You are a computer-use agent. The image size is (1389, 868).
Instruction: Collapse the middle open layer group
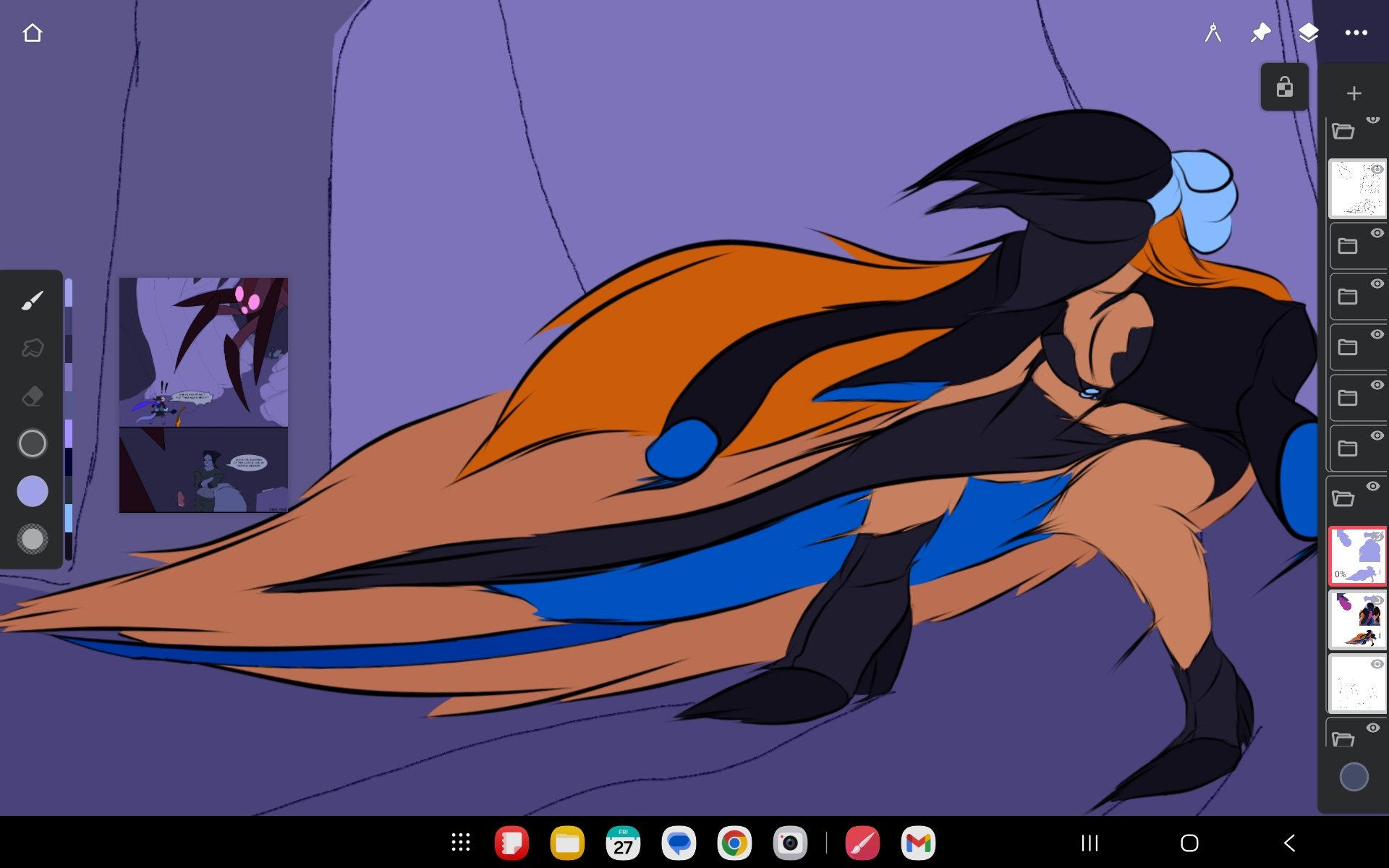[x=1343, y=498]
